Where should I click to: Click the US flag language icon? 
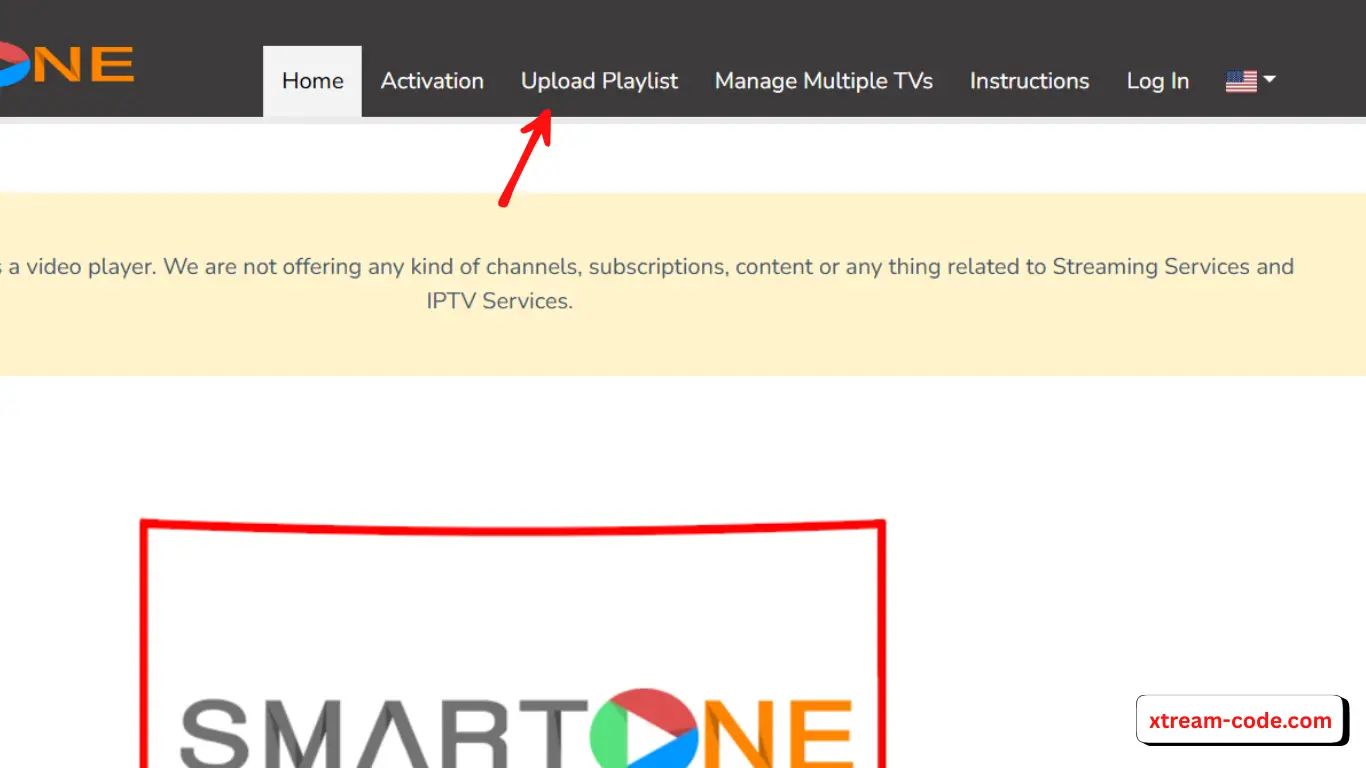(1243, 80)
